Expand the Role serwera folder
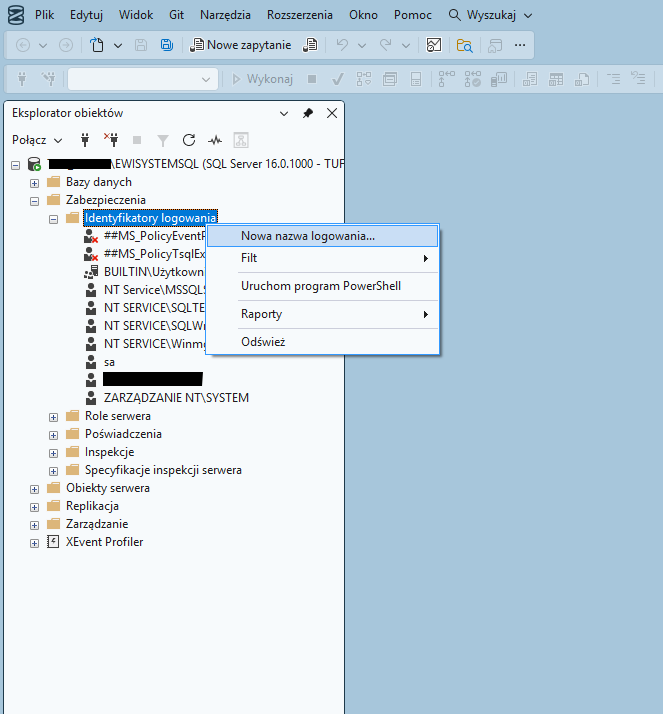Viewport: 663px width, 714px height. [54, 416]
